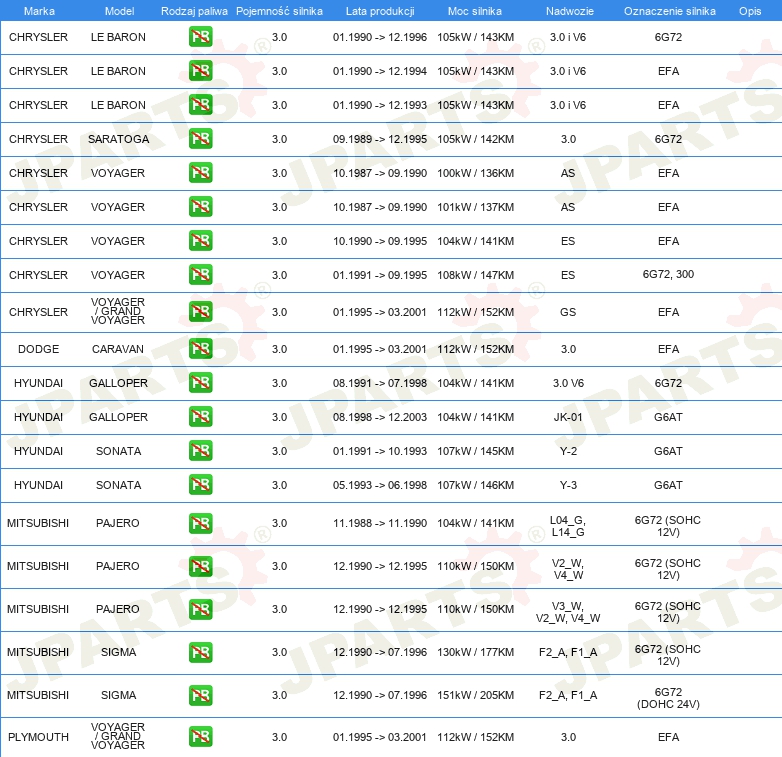
Task: Click fuel icon for Hyundai Sonata Y-2
Action: [200, 451]
